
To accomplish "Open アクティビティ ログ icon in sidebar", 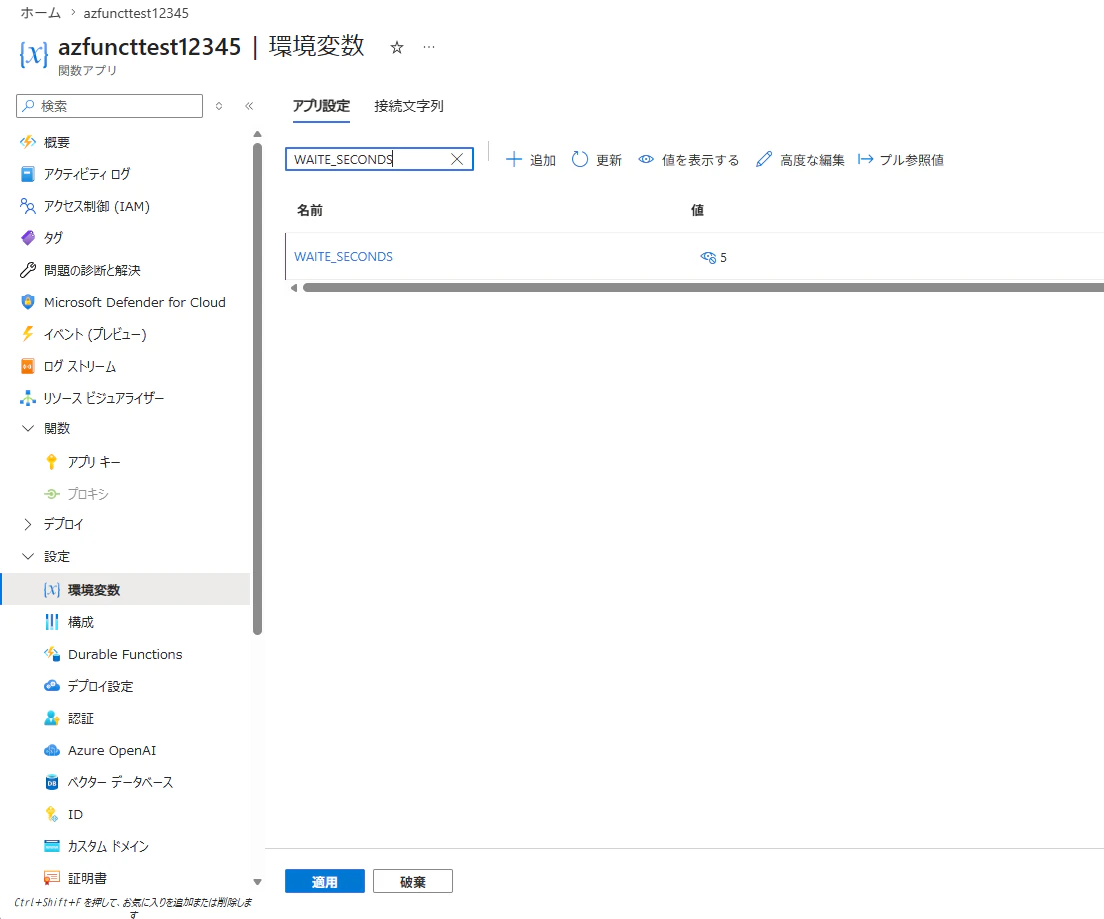I will click(27, 174).
